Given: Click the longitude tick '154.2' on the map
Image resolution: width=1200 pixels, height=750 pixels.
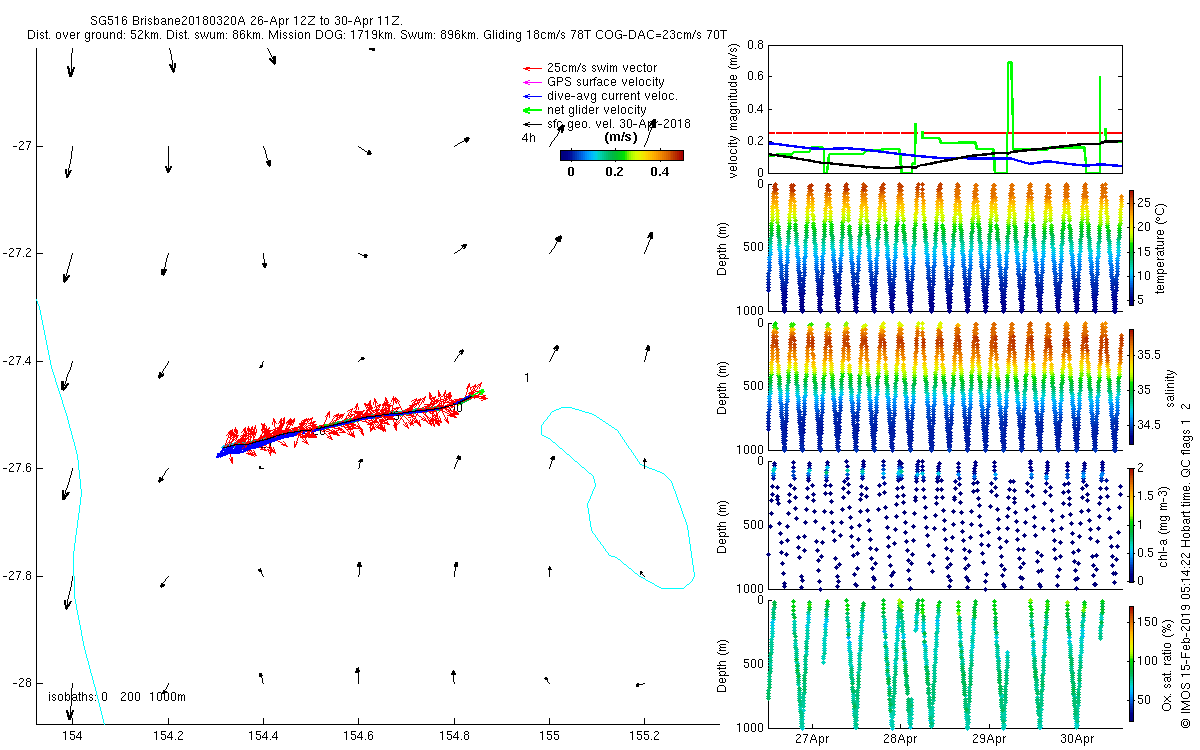Looking at the screenshot, I should 167,736.
